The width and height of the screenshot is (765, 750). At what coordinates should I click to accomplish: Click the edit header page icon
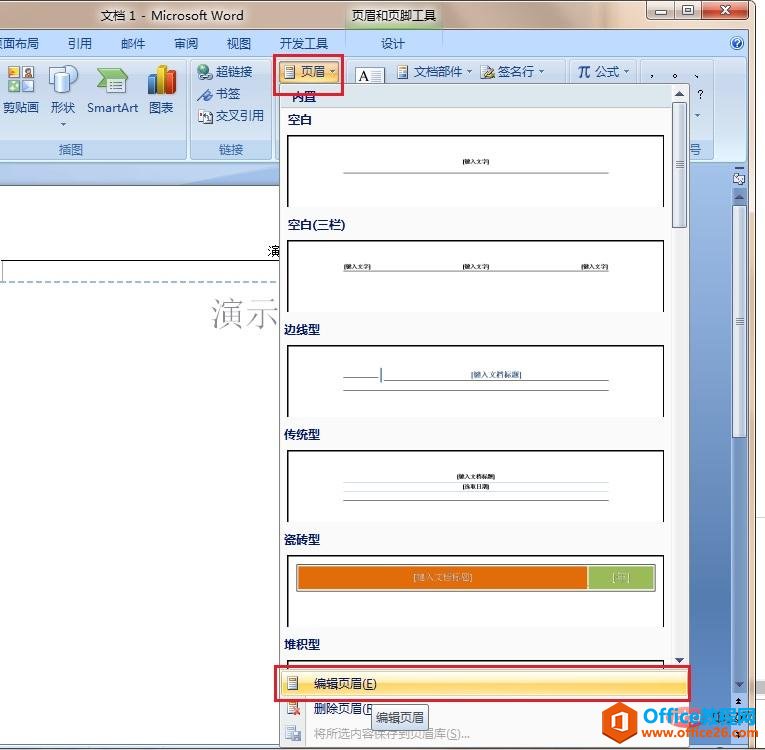coord(293,683)
